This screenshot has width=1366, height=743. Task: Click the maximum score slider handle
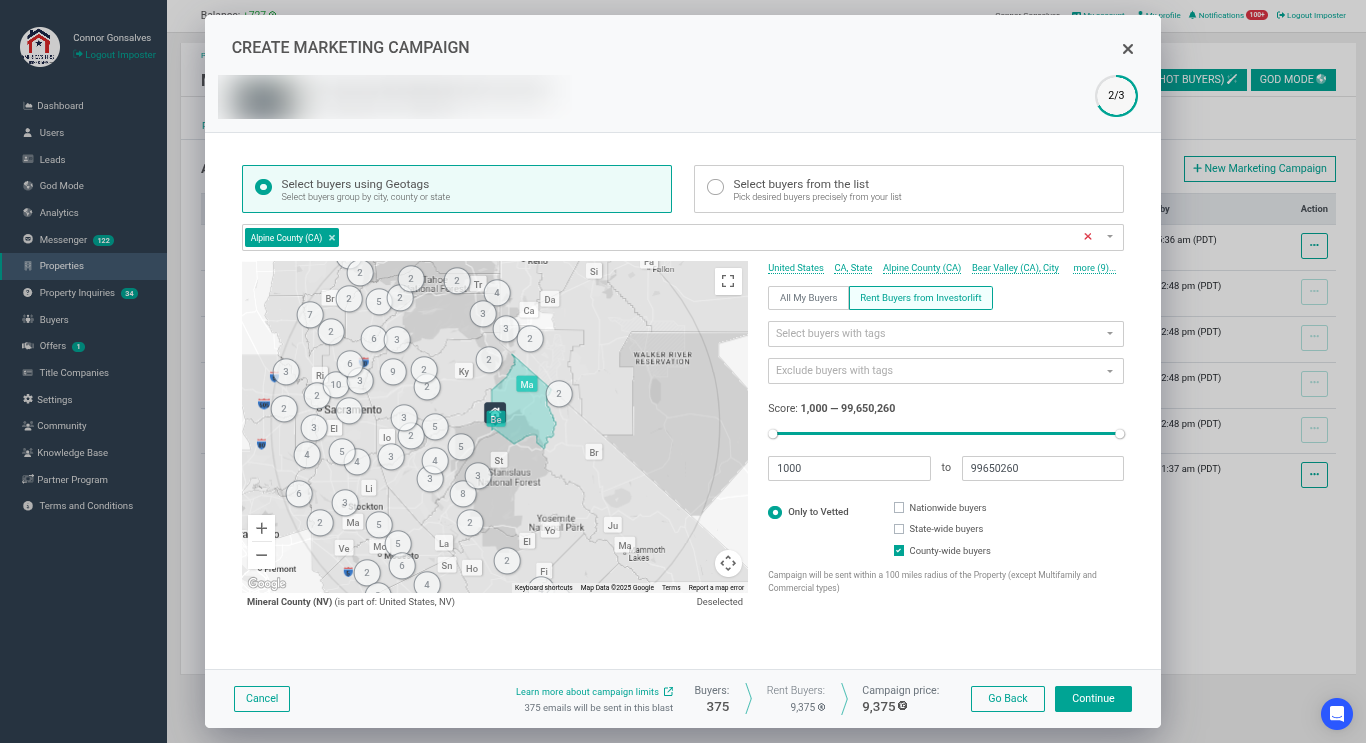pyautogui.click(x=1120, y=434)
